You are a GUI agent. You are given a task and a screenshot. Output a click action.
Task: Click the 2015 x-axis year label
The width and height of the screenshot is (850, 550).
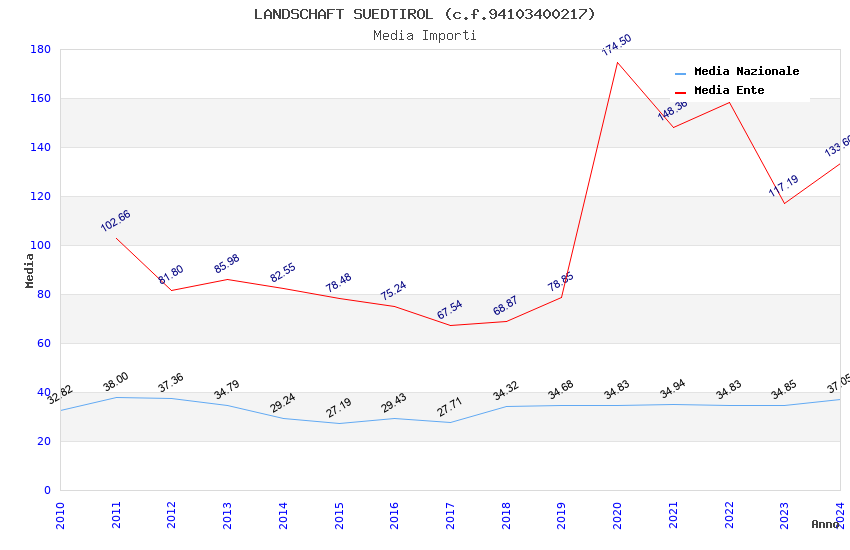click(x=339, y=515)
